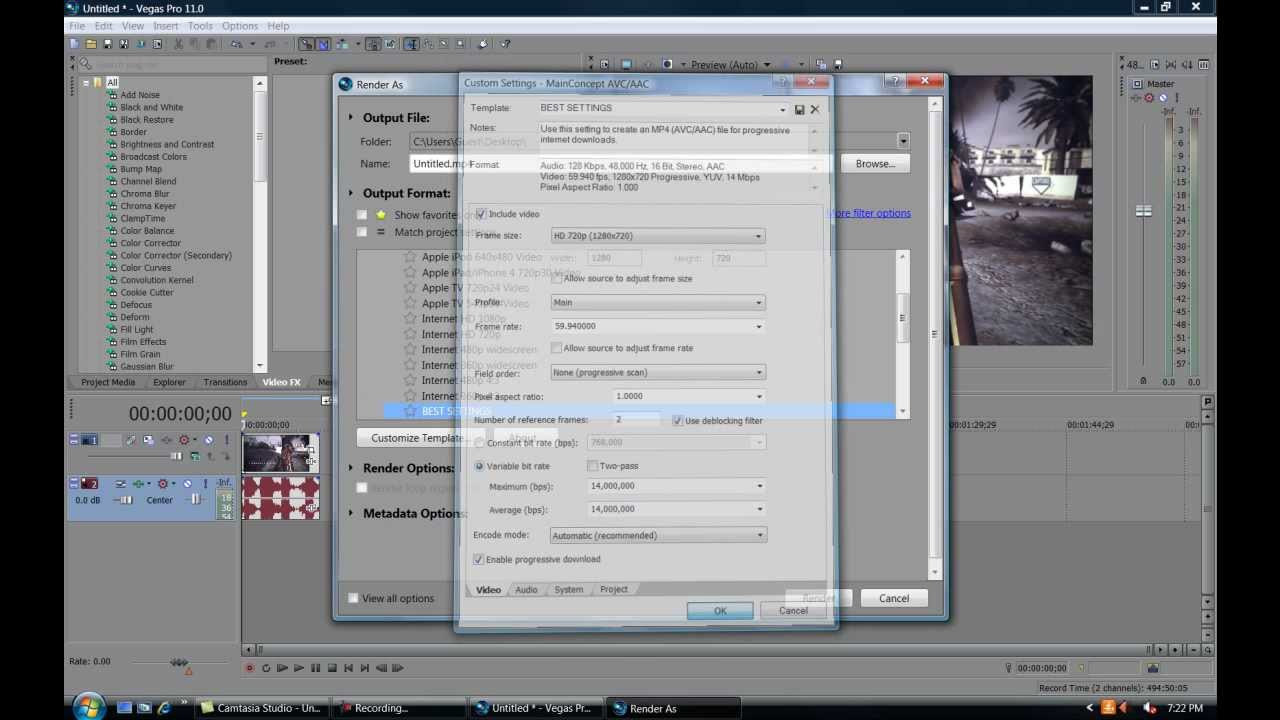Enable the Two-pass checkbox
The height and width of the screenshot is (720, 1280).
[592, 466]
